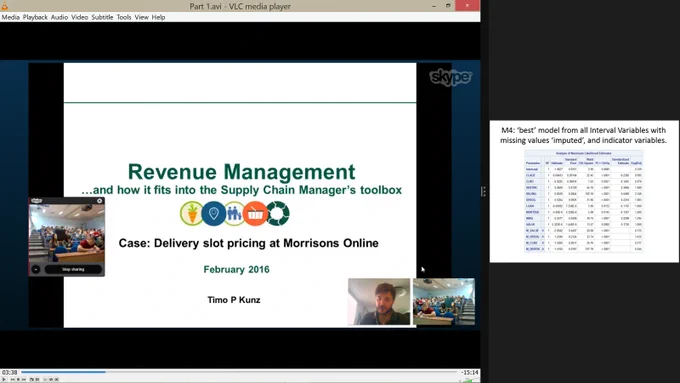Open the Video menu
This screenshot has width=680, height=383.
(80, 17)
